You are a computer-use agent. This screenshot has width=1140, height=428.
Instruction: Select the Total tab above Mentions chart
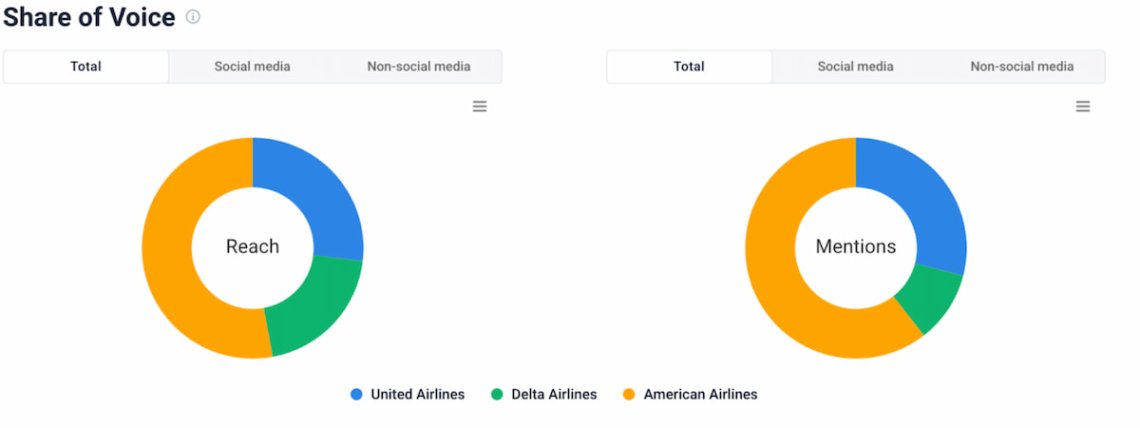[x=689, y=67]
